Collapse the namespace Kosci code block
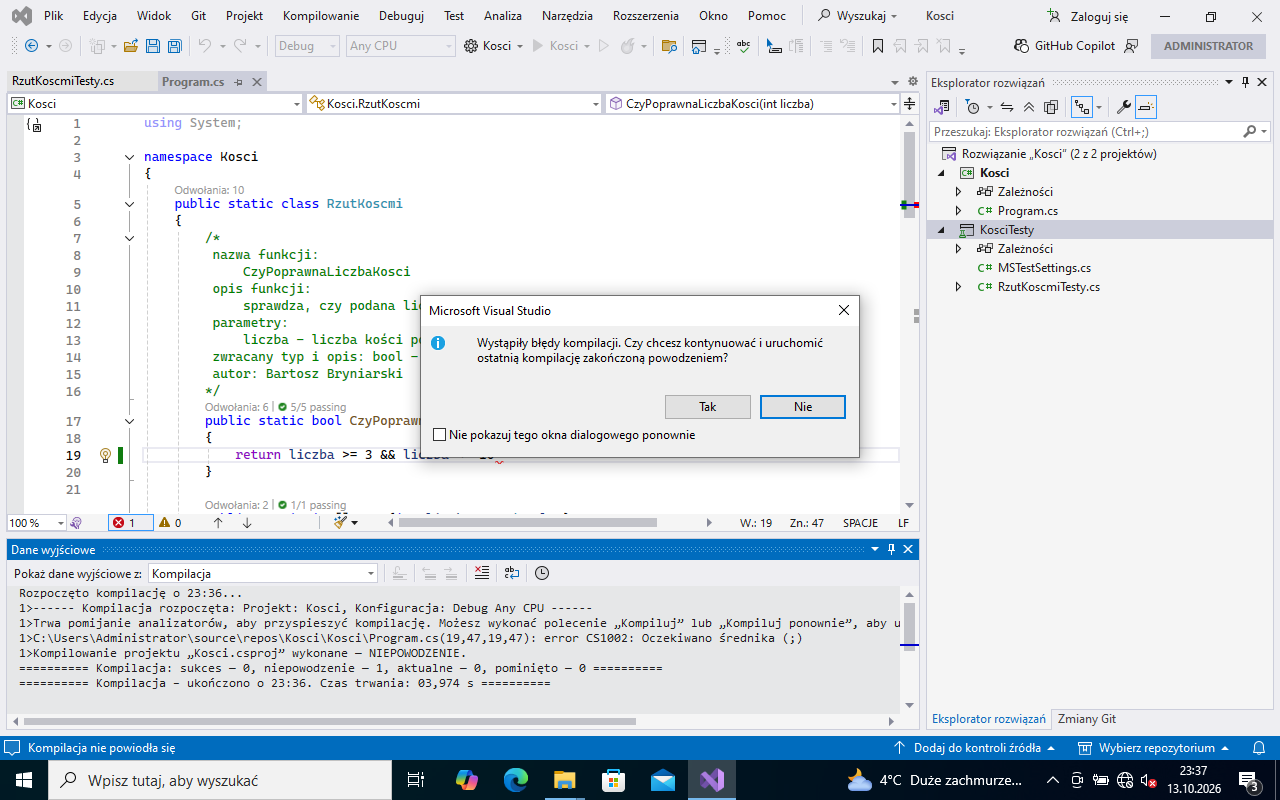 pos(129,157)
